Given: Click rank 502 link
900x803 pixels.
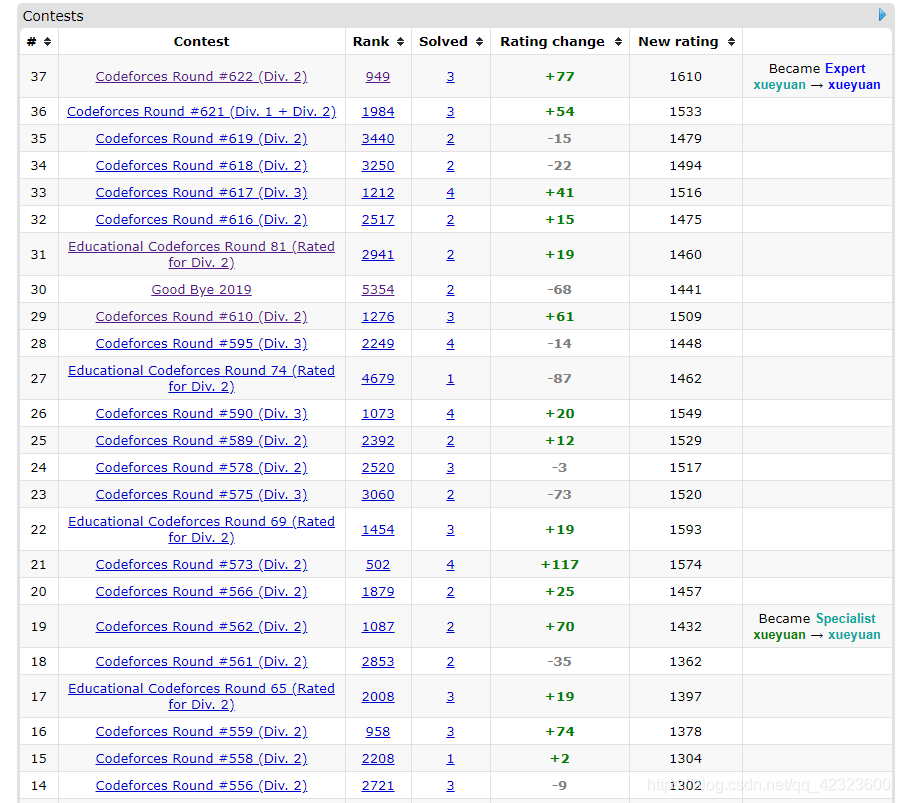Looking at the screenshot, I should pos(378,564).
